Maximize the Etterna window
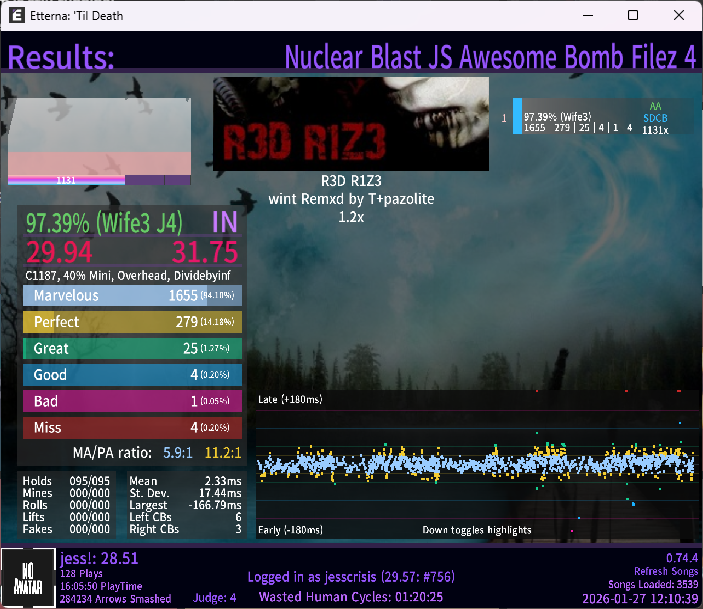Screen dimensions: 703x609 pyautogui.click(x=633, y=16)
